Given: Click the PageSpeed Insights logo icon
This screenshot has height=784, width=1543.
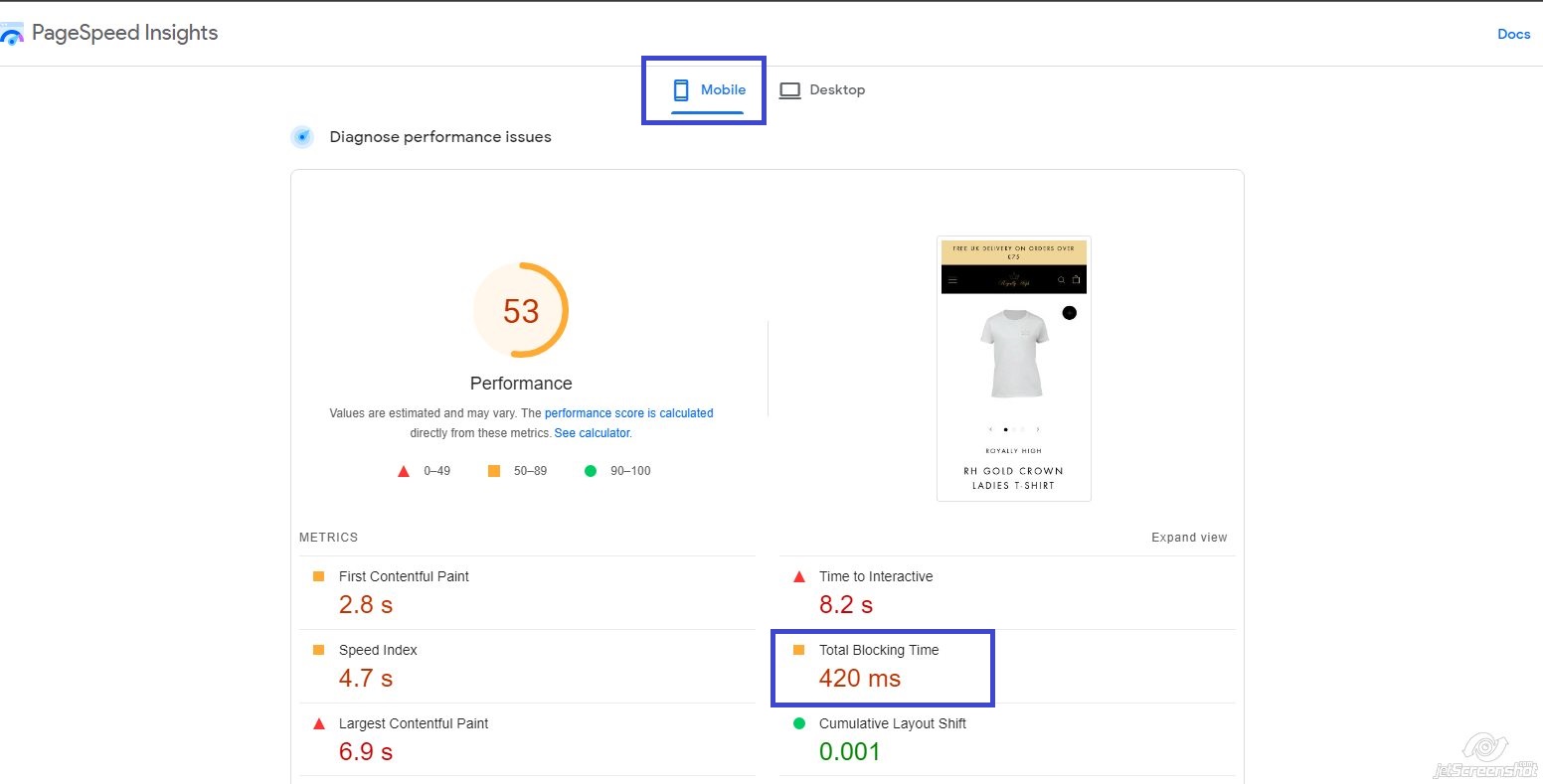Looking at the screenshot, I should (12, 34).
